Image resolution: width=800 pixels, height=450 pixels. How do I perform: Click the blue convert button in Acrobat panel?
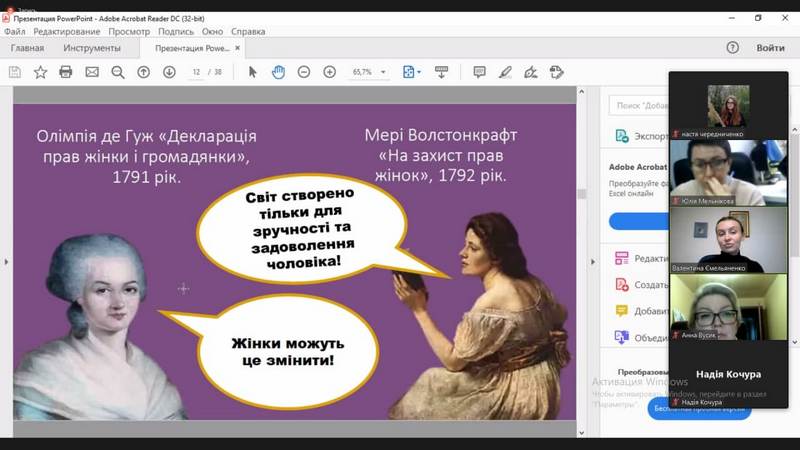tap(639, 221)
